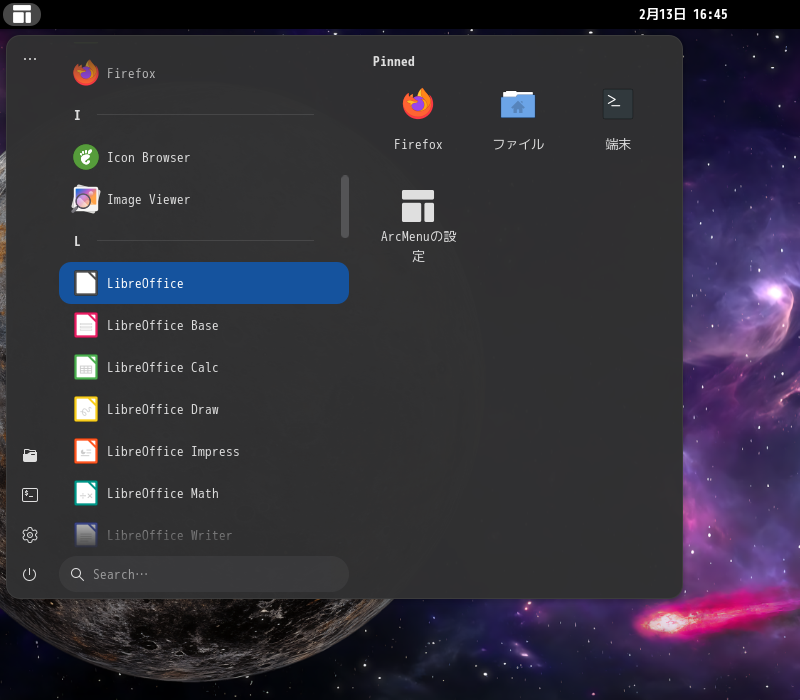This screenshot has width=800, height=700.
Task: Open the three-dots extras menu
Action: pyautogui.click(x=30, y=59)
